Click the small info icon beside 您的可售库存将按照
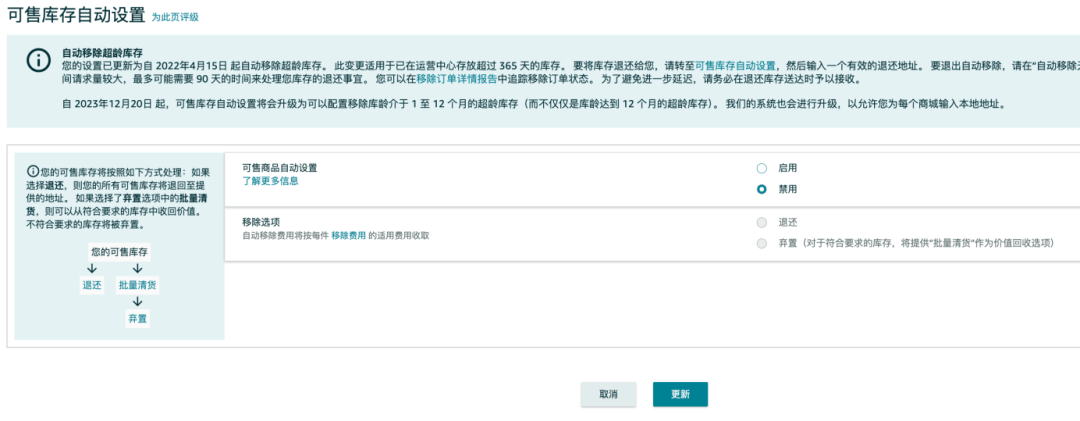This screenshot has height=421, width=1080. tap(33, 172)
